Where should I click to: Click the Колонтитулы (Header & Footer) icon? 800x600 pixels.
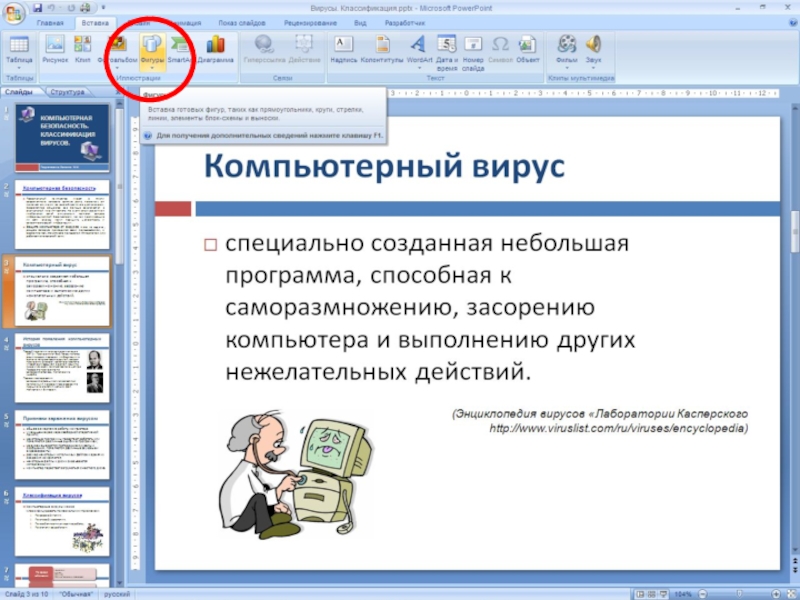coord(381,46)
